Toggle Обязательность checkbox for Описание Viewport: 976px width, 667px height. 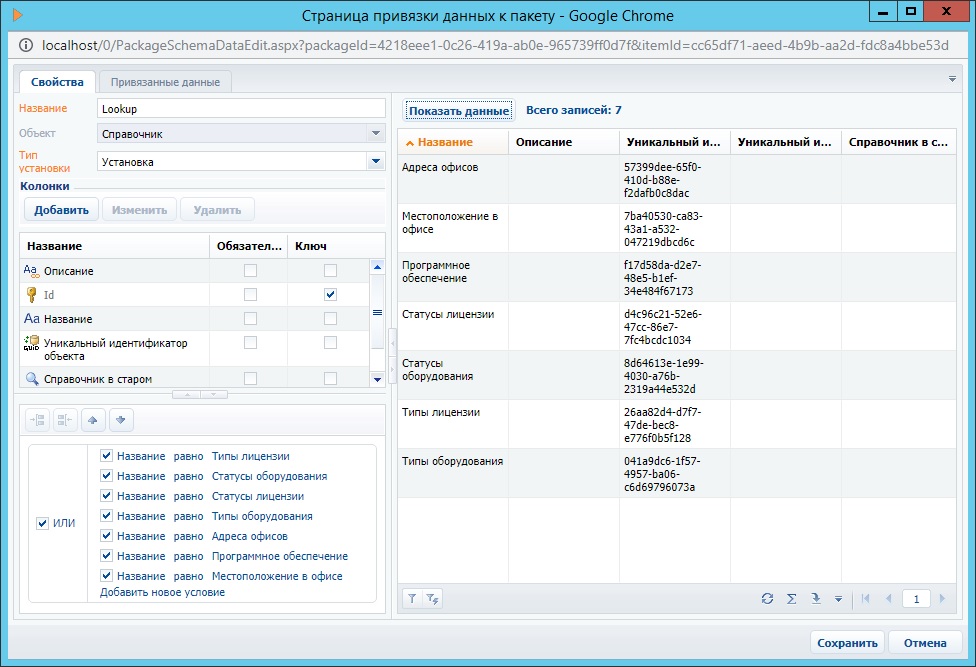[x=250, y=271]
